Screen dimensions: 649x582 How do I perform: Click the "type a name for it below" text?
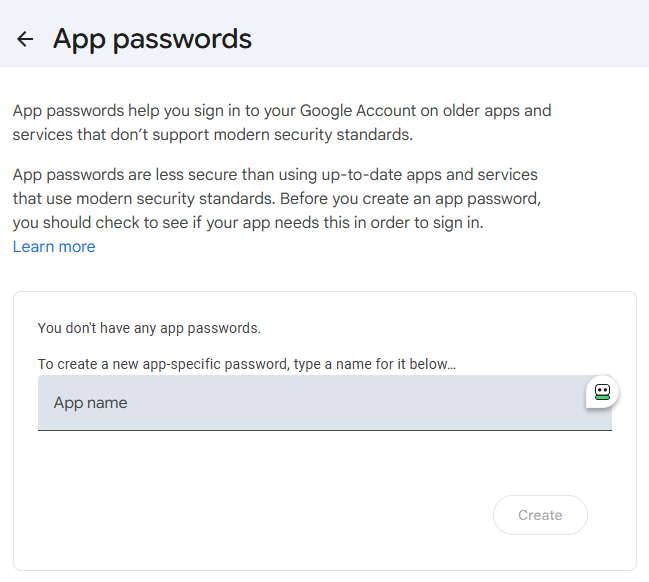pyautogui.click(x=375, y=364)
